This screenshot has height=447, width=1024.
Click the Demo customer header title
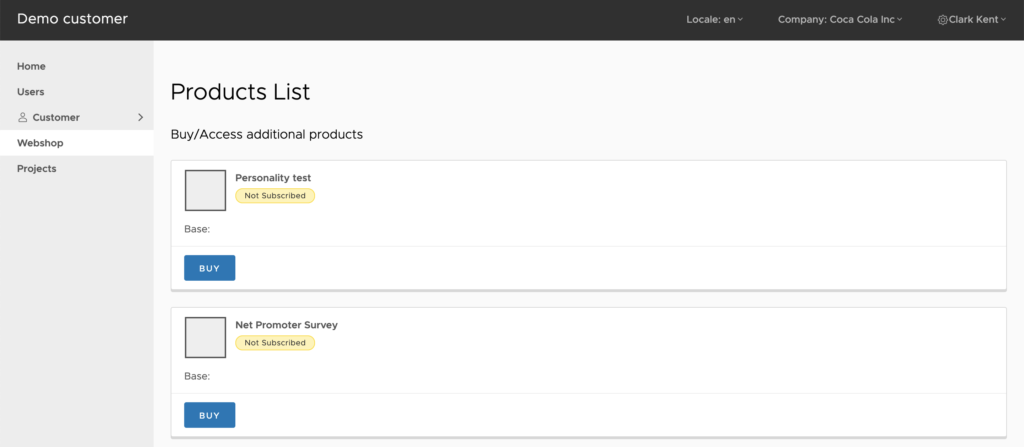click(72, 19)
